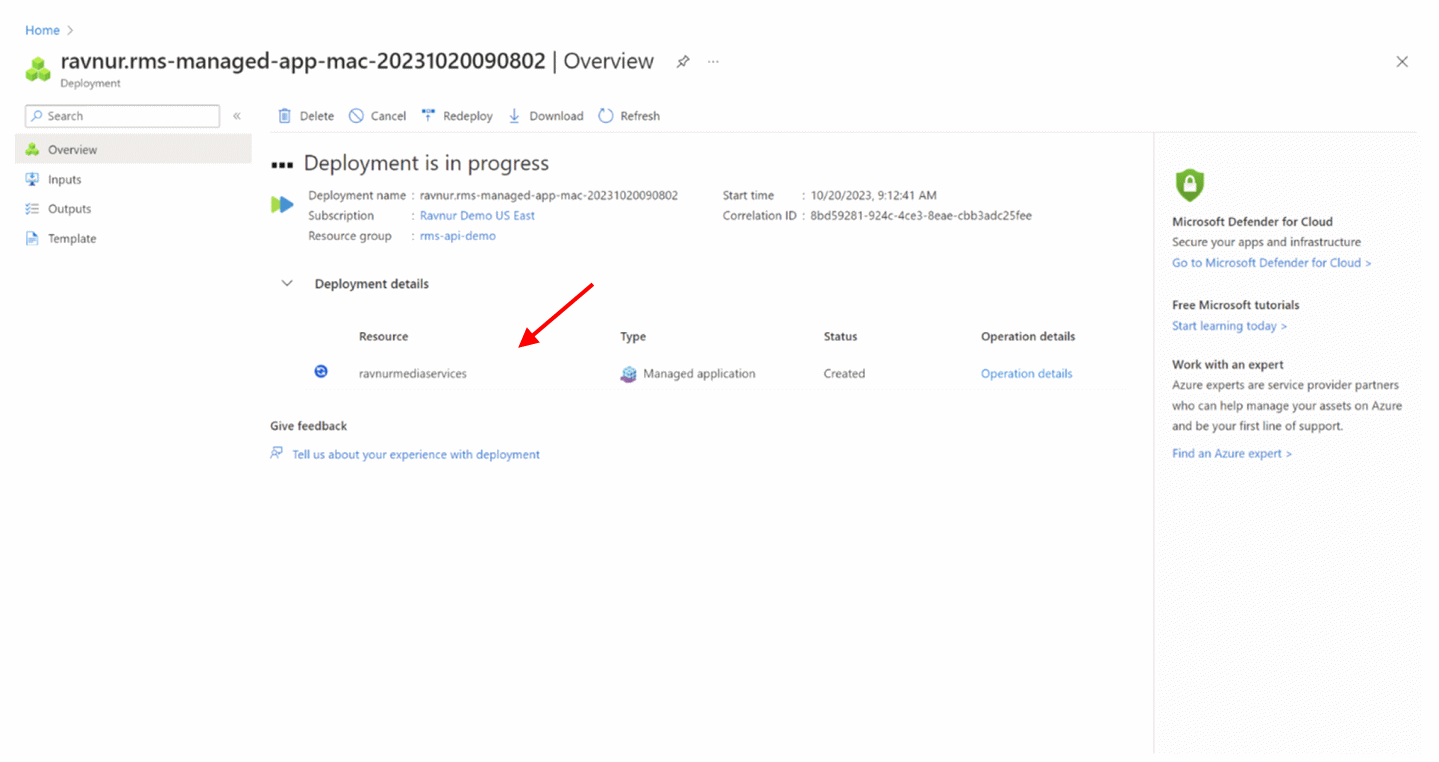Click the Refresh circular arrow icon
This screenshot has height=762, width=1439.
(606, 116)
